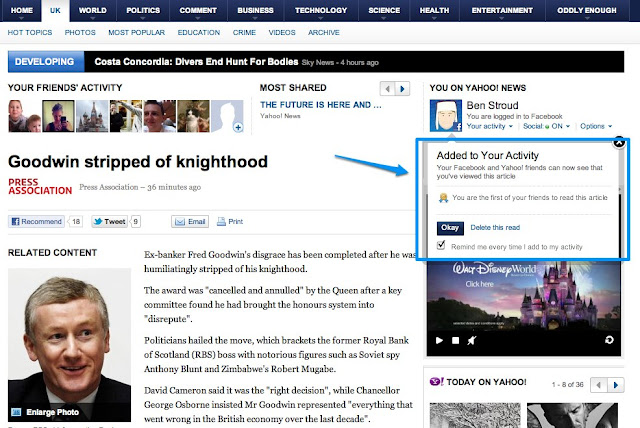Open the ODDLY ENOUGH section
The image size is (640, 428).
pos(587,11)
